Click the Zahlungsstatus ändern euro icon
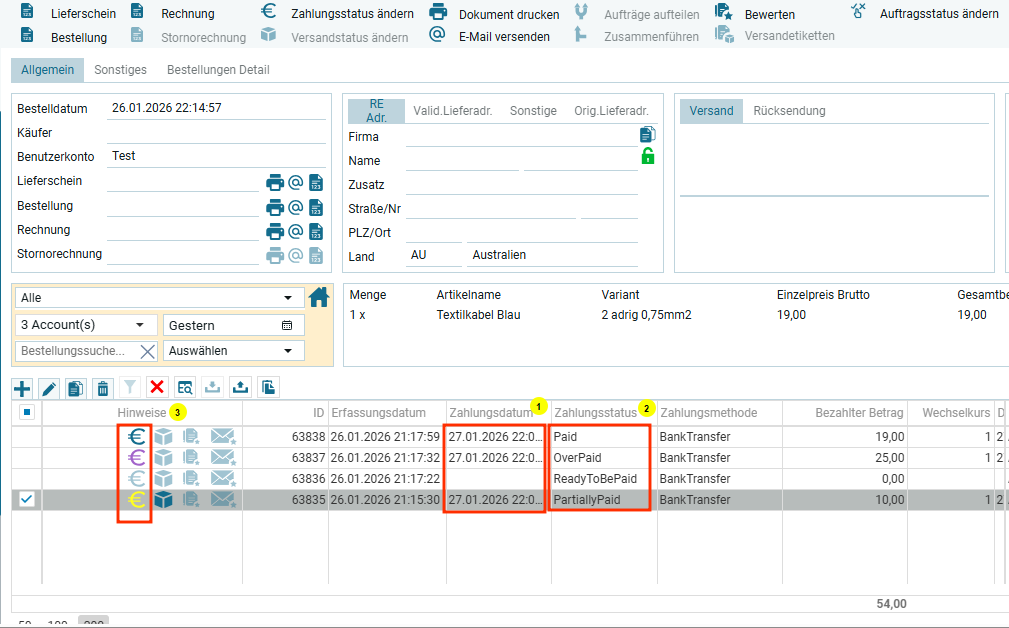Screen dimensions: 1009x628 pos(268,12)
